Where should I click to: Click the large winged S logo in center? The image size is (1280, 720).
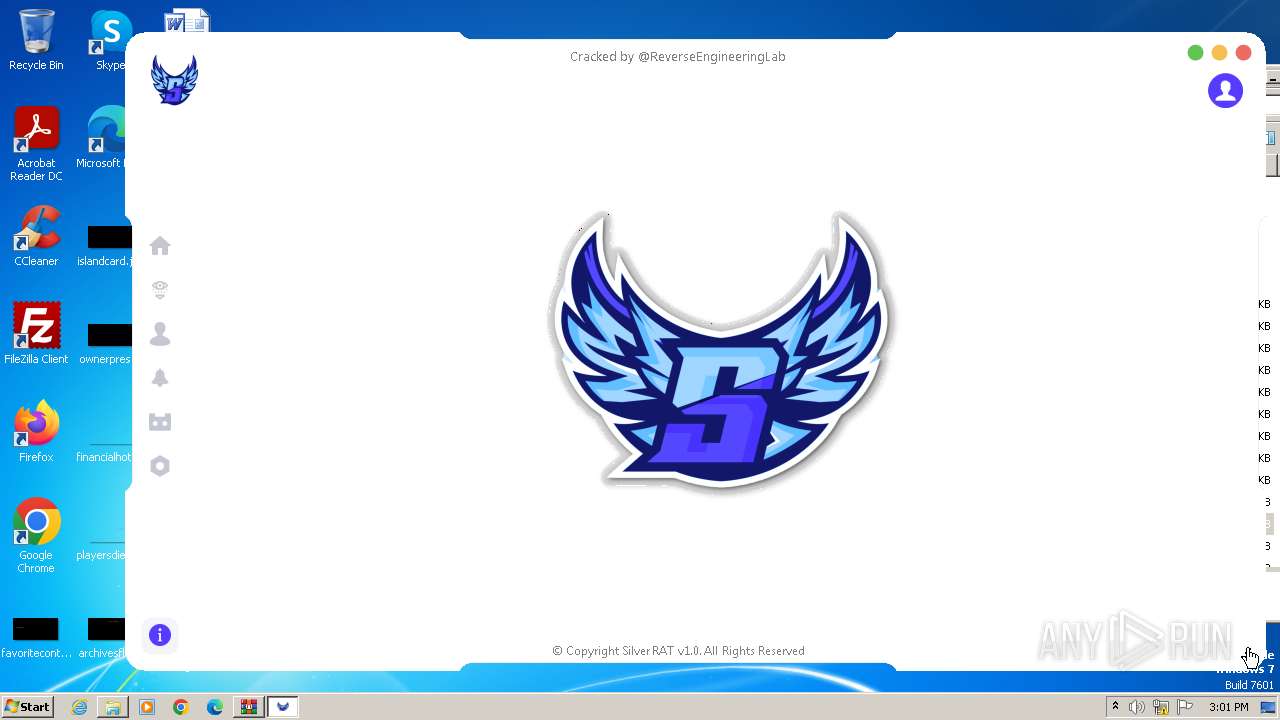[x=721, y=350]
